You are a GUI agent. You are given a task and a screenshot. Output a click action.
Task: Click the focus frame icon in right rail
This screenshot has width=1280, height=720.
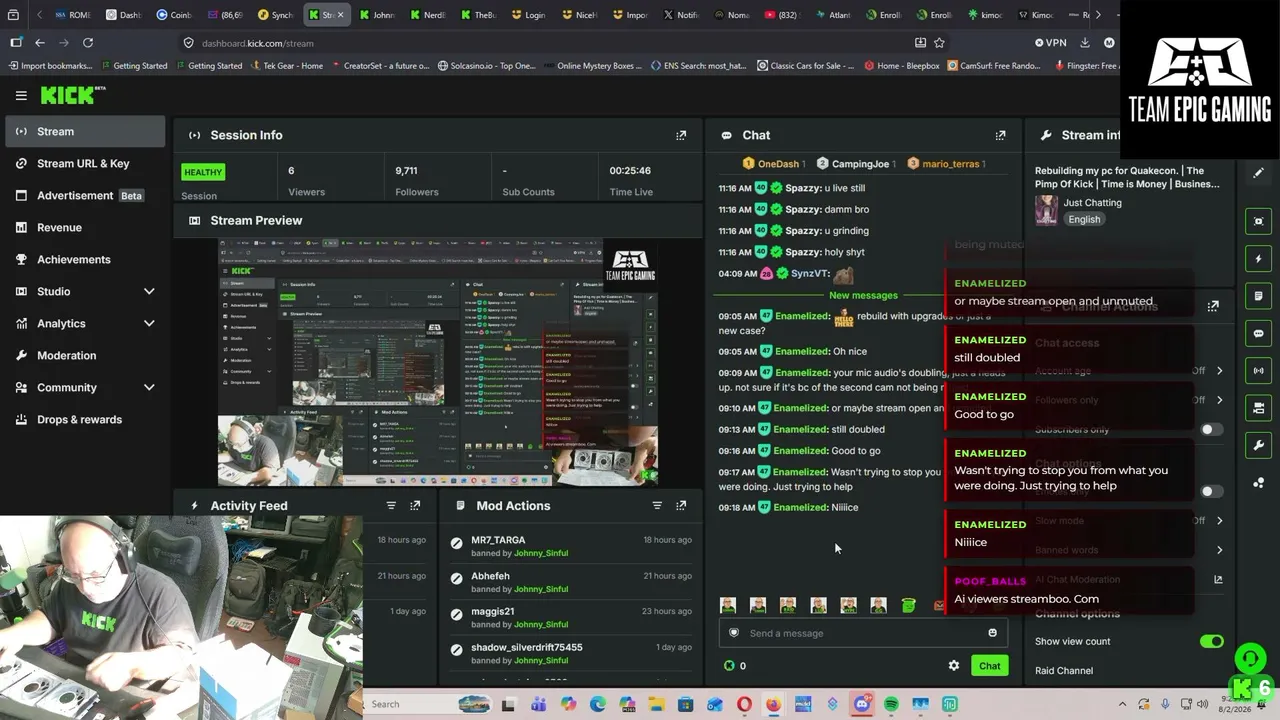coord(1259,221)
